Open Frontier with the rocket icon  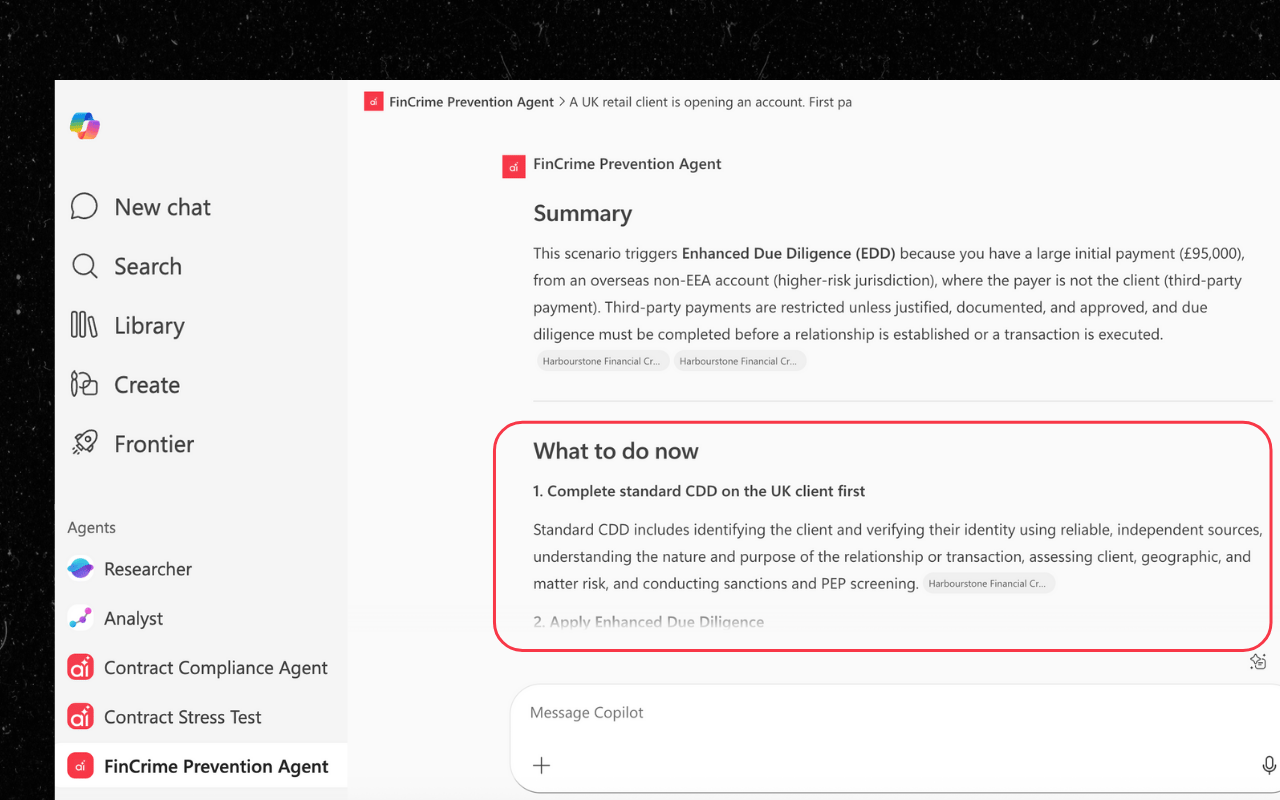(132, 444)
